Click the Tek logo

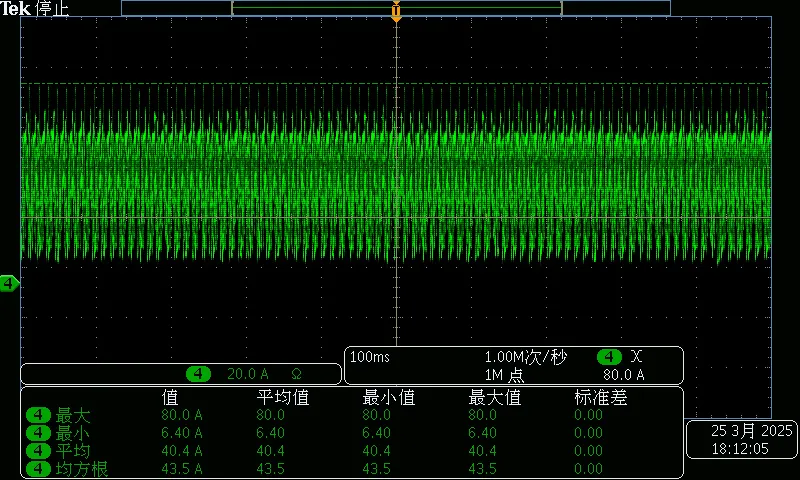15,9
